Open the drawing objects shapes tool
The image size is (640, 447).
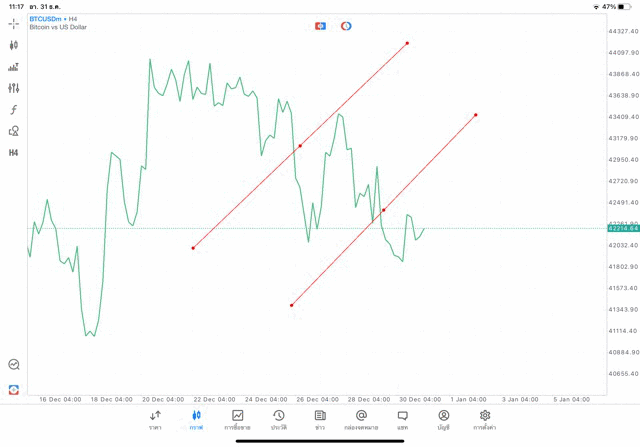coord(14,131)
